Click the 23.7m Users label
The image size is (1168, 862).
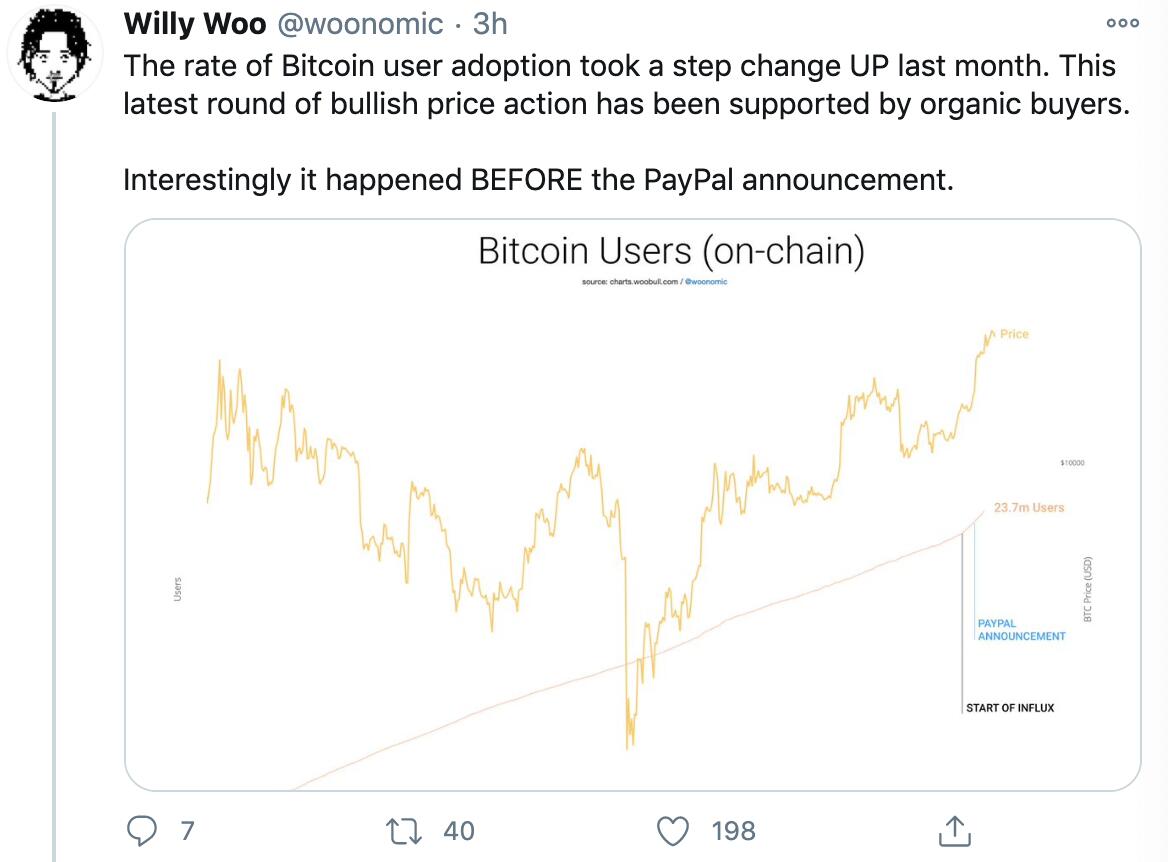coord(1026,508)
